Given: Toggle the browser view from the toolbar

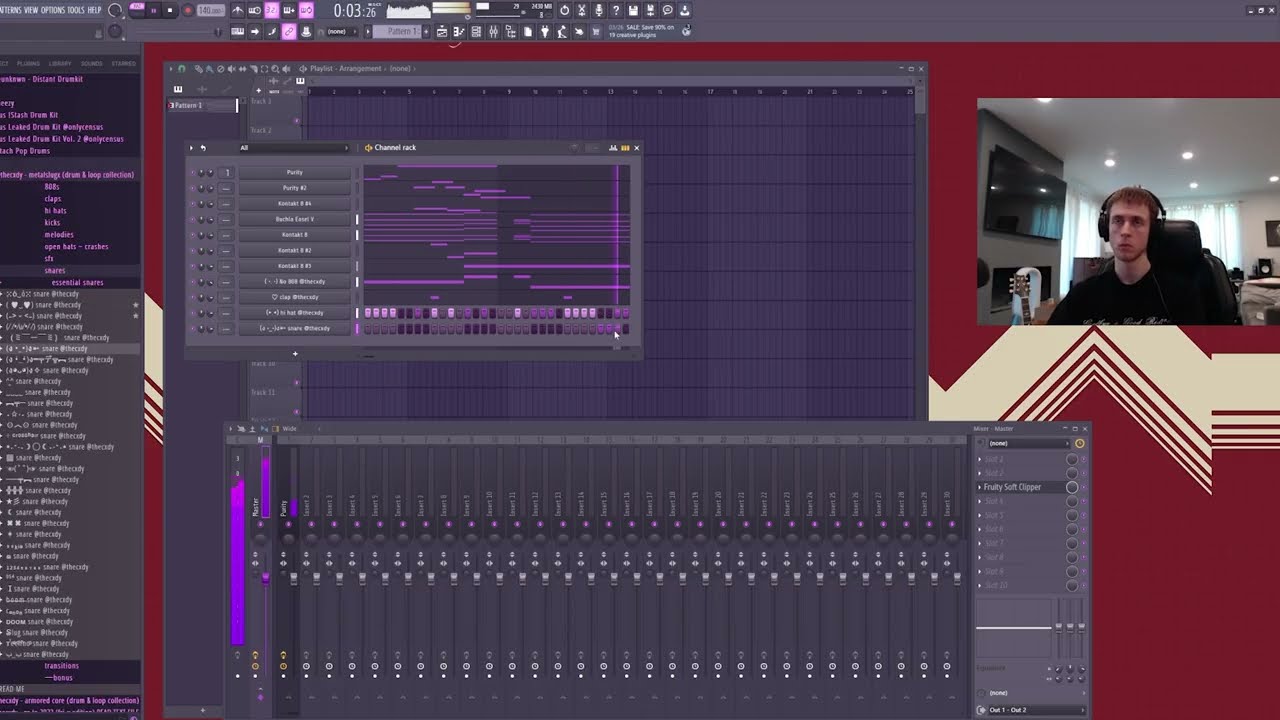Looking at the screenshot, I should pos(510,32).
